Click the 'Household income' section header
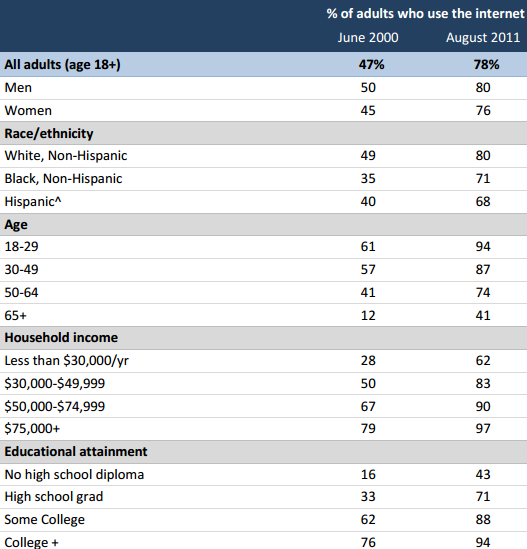 click(x=61, y=338)
